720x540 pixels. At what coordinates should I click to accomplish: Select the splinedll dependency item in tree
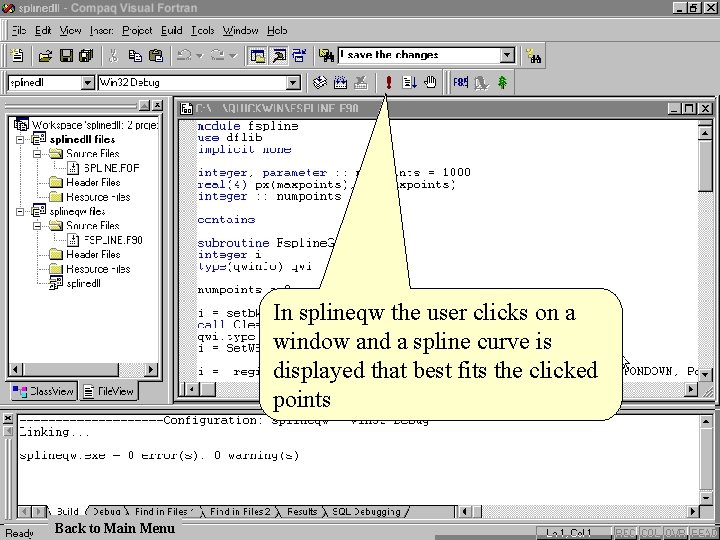click(x=83, y=283)
